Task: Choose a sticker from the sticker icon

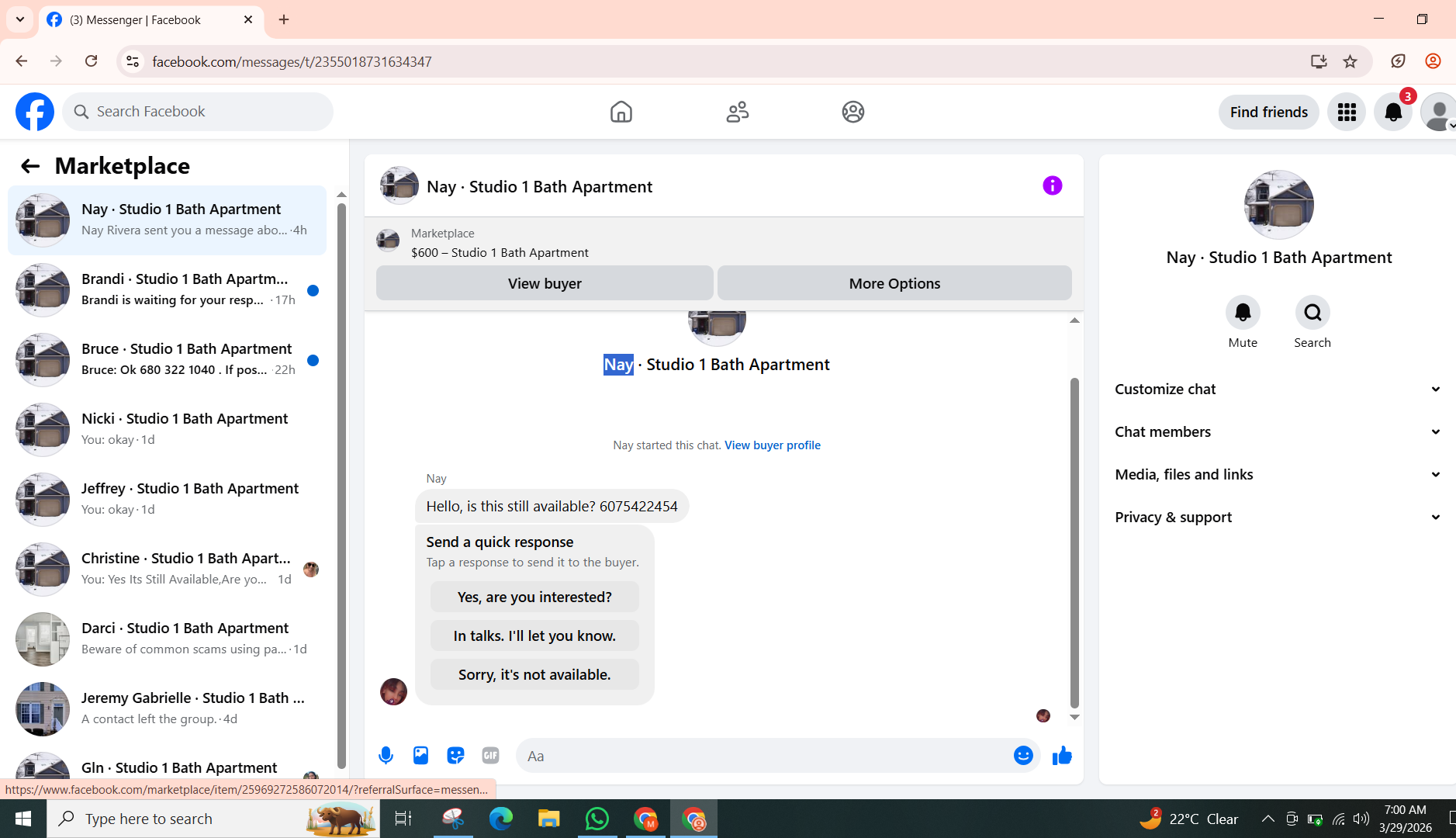Action: (455, 756)
